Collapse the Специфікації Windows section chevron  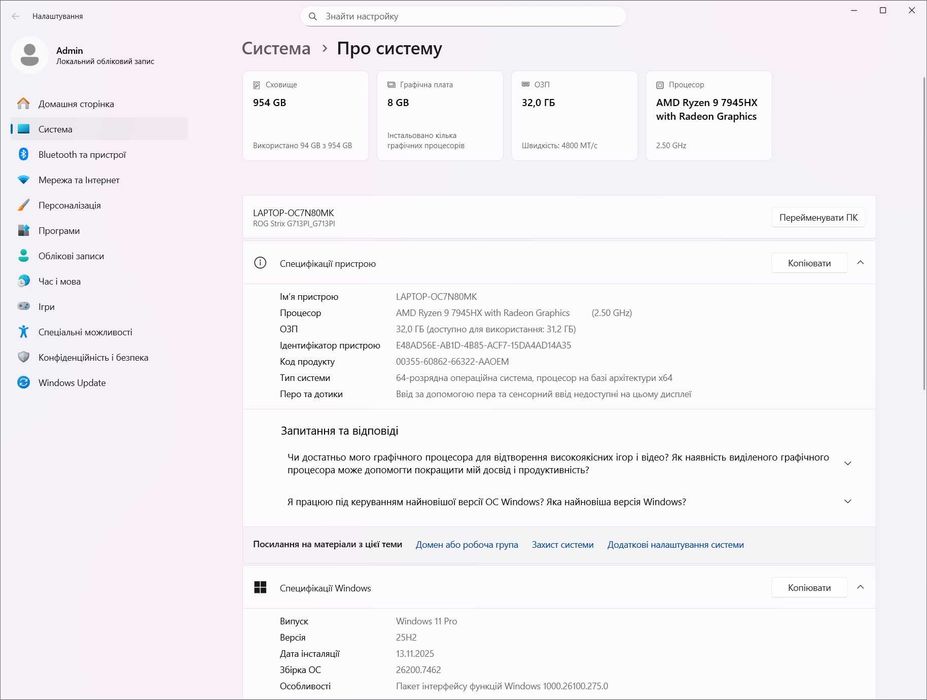(860, 587)
